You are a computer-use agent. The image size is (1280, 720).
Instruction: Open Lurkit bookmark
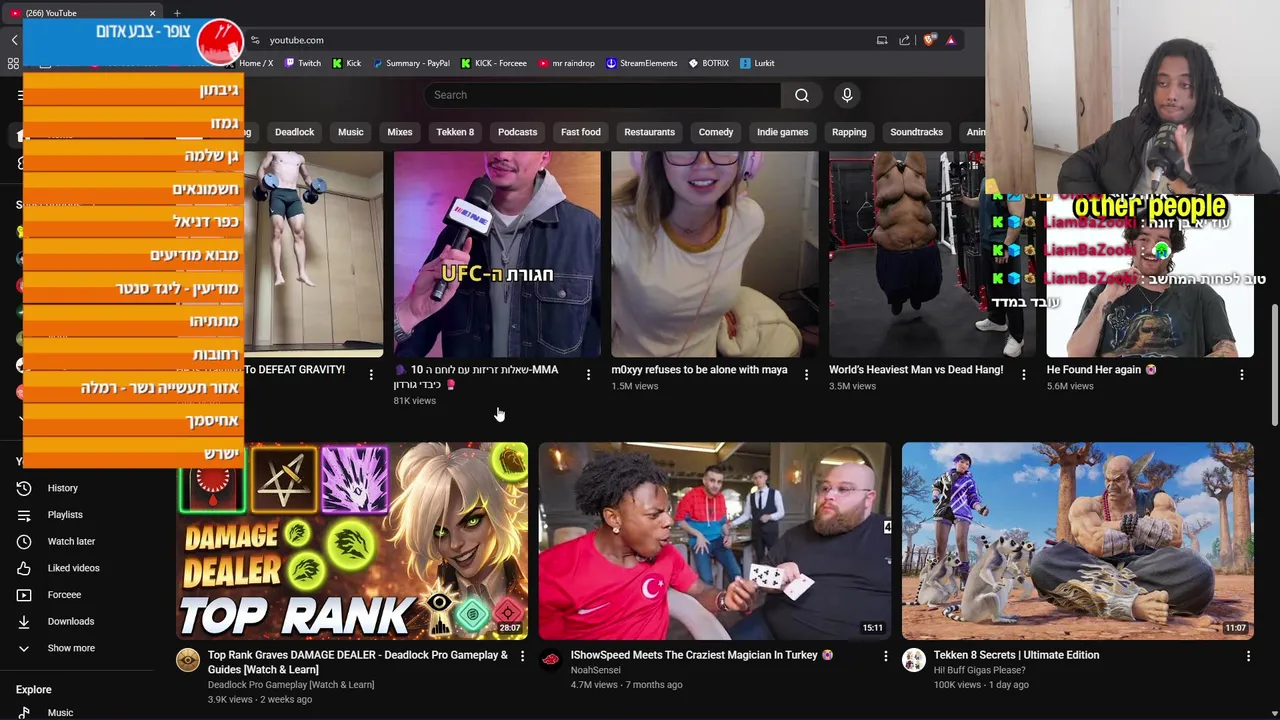coord(757,63)
